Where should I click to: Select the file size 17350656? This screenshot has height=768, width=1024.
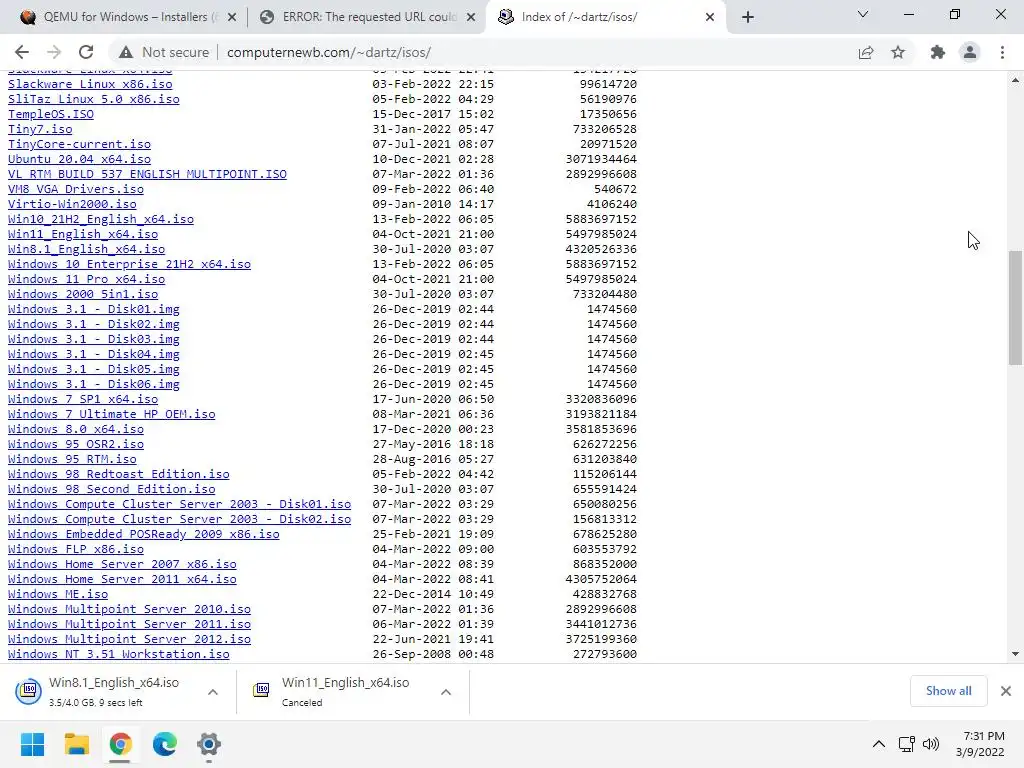point(608,114)
